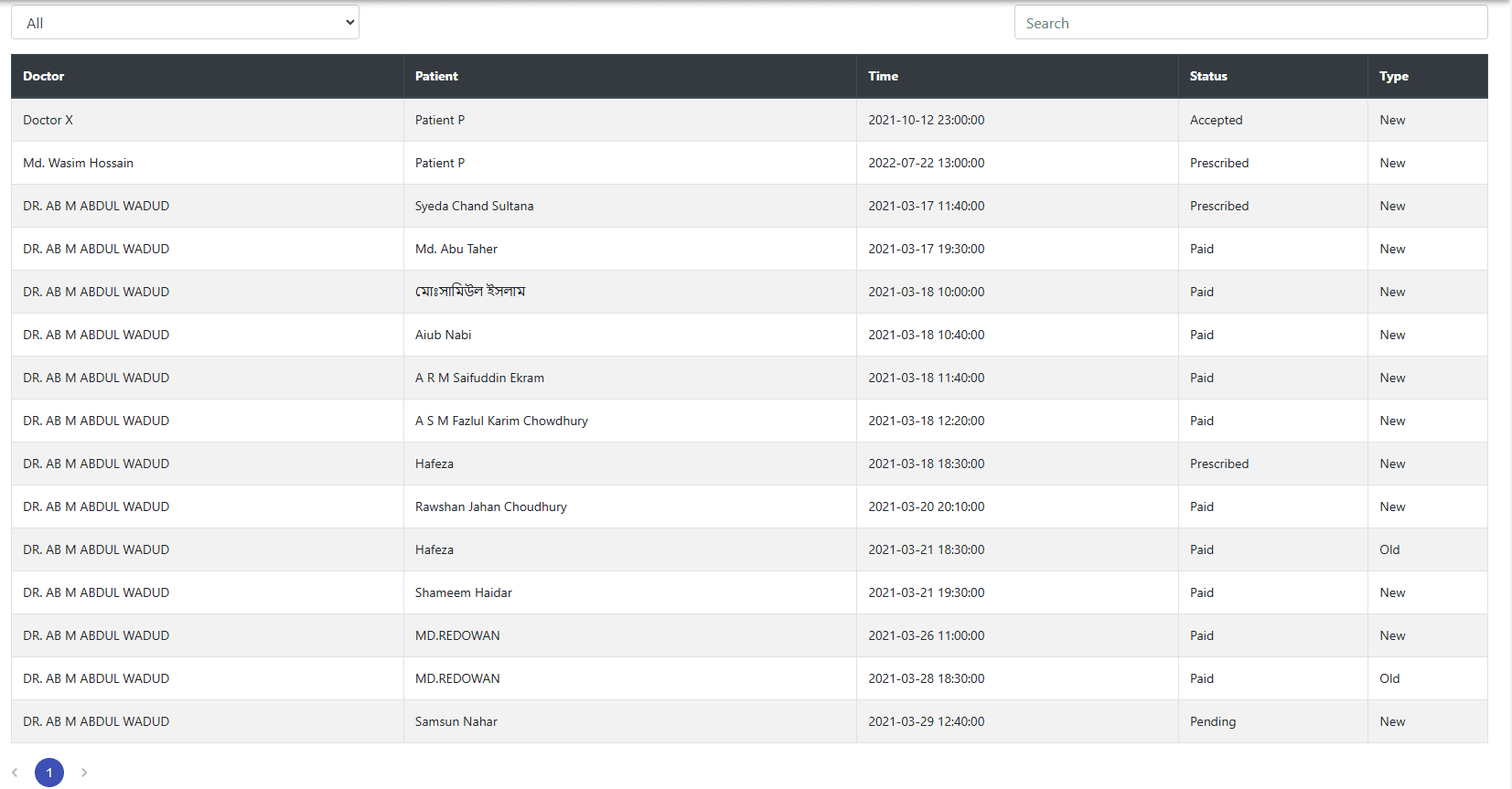Go to next page arrow
This screenshot has width=1512, height=789.
pyautogui.click(x=84, y=773)
